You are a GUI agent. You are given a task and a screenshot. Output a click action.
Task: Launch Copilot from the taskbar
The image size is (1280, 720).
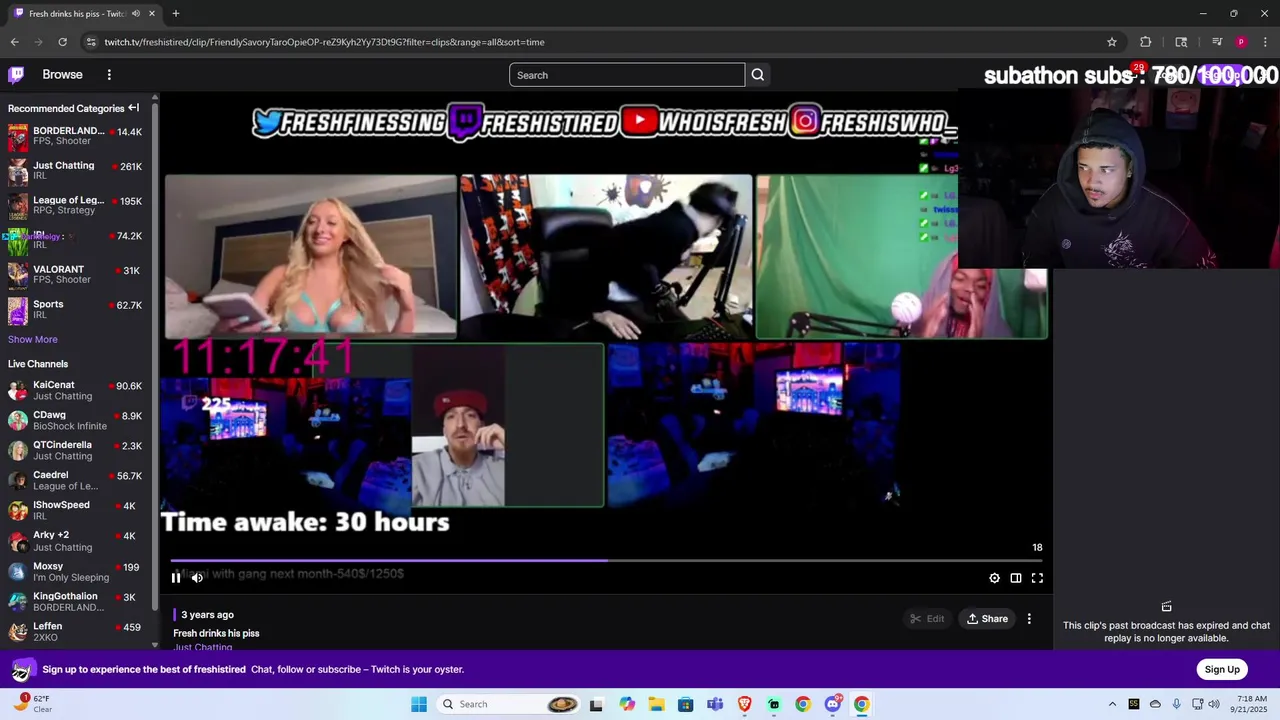pyautogui.click(x=627, y=704)
